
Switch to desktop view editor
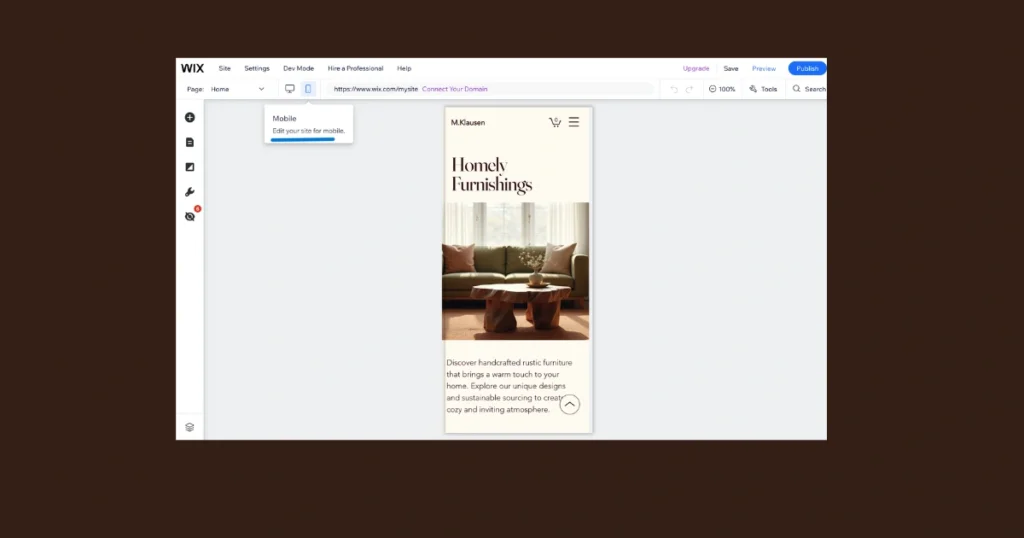[290, 89]
